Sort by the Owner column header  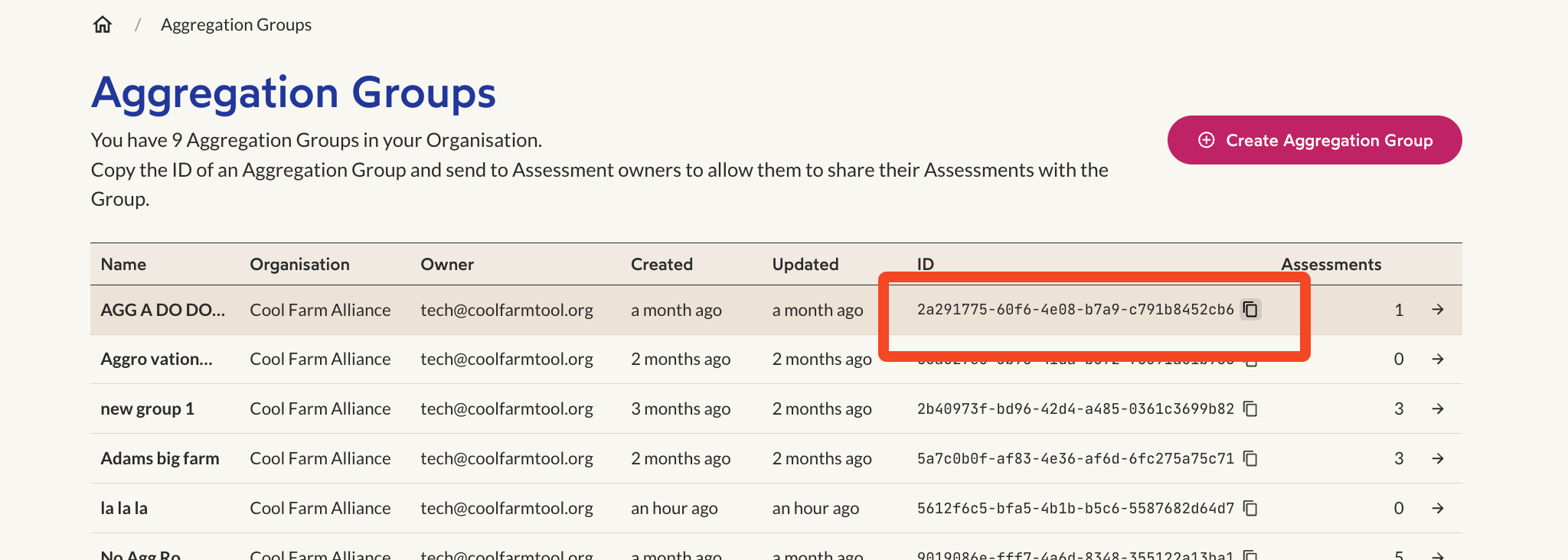pyautogui.click(x=447, y=264)
